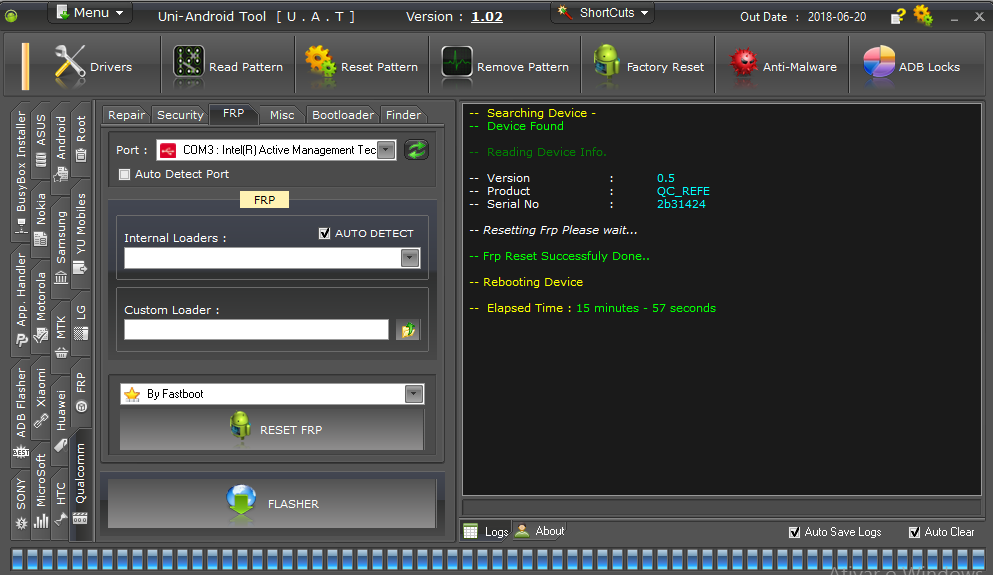Screen dimensions: 993x575
Task: Open the Huawei side tab
Action: (61, 420)
